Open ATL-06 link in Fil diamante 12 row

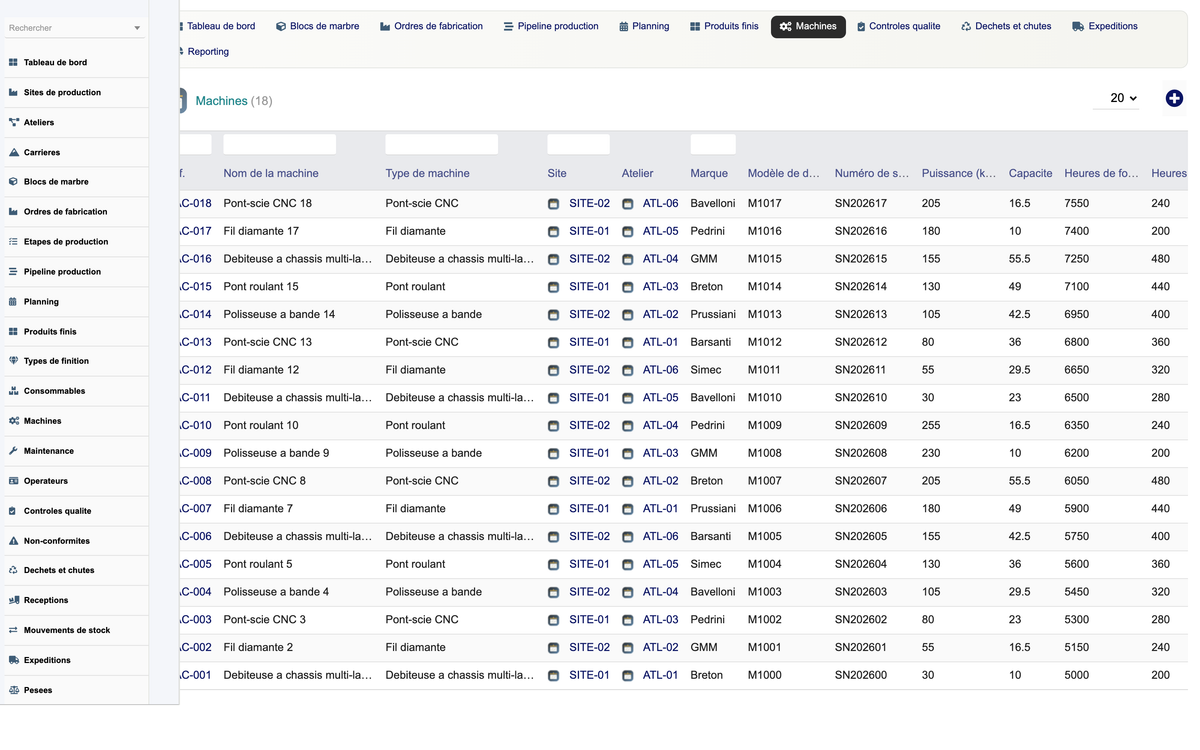[x=660, y=370]
